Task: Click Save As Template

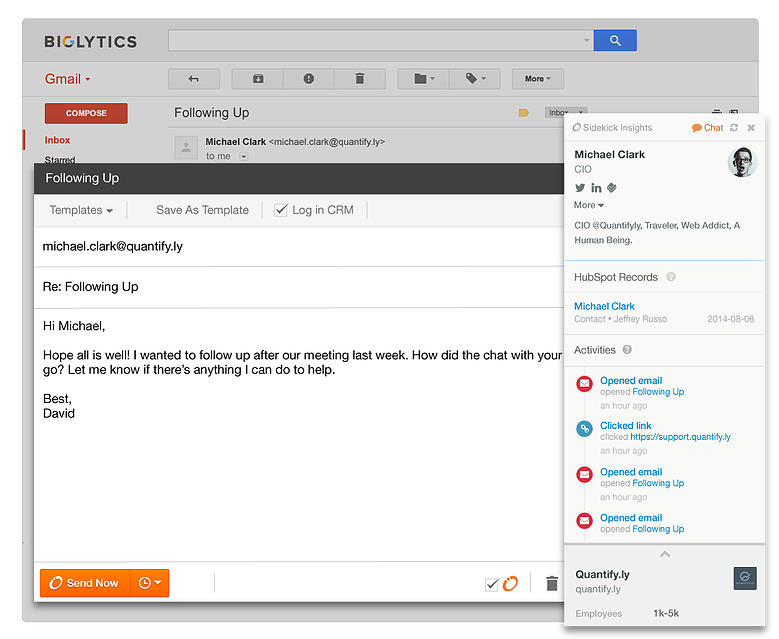Action: pyautogui.click(x=202, y=210)
